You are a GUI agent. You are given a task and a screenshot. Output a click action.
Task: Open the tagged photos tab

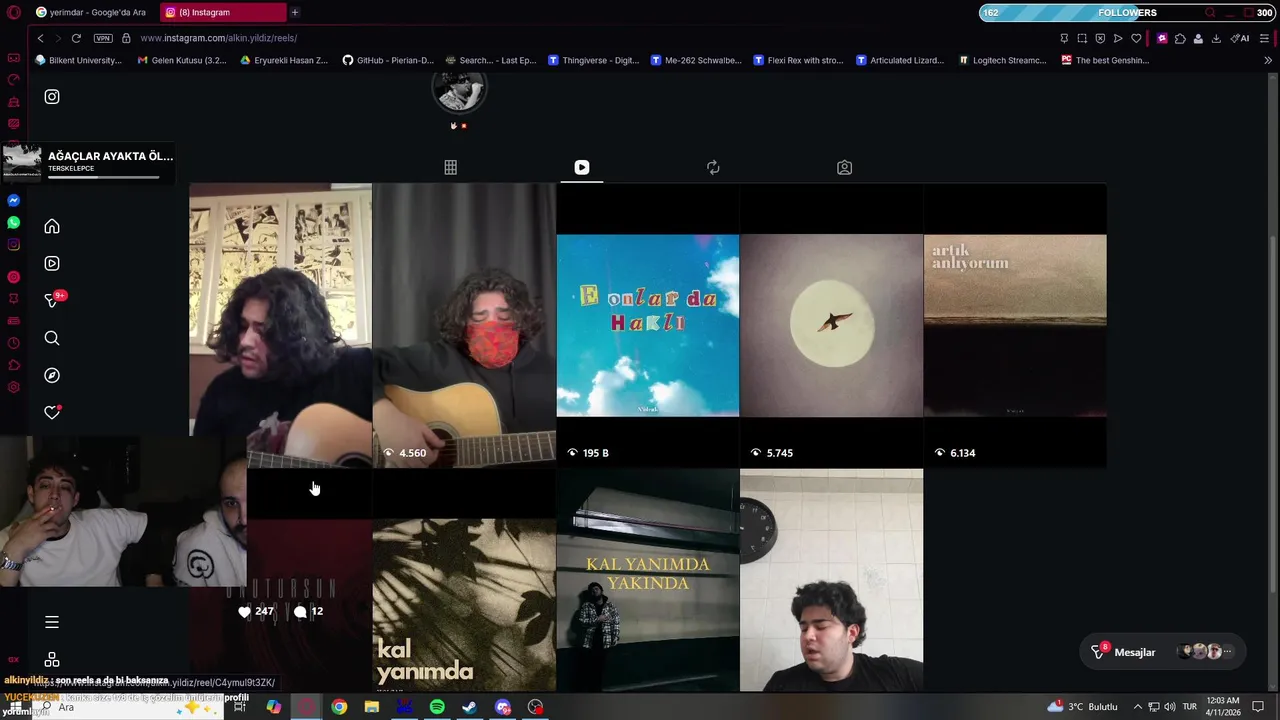pyautogui.click(x=844, y=167)
